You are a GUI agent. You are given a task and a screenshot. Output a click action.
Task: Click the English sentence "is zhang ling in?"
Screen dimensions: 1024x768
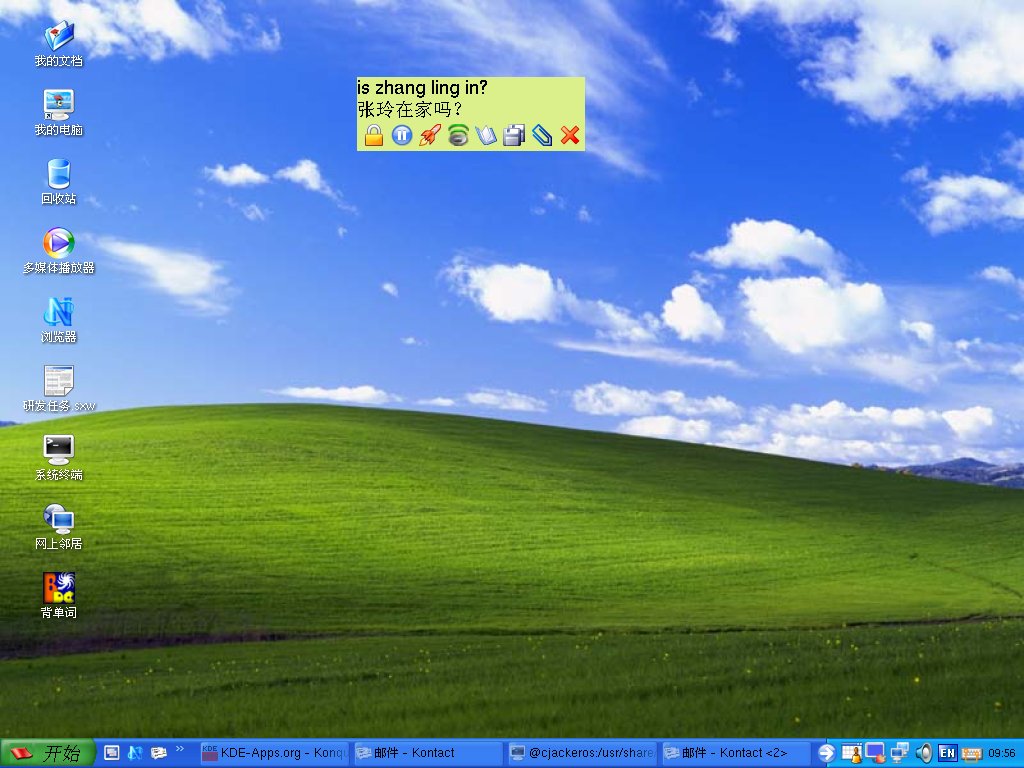pyautogui.click(x=423, y=88)
